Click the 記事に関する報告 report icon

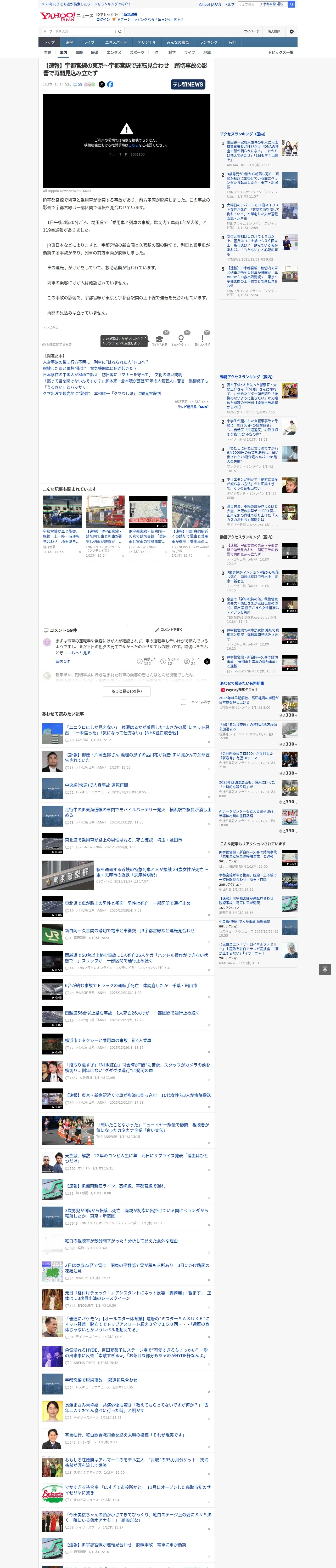point(57,344)
